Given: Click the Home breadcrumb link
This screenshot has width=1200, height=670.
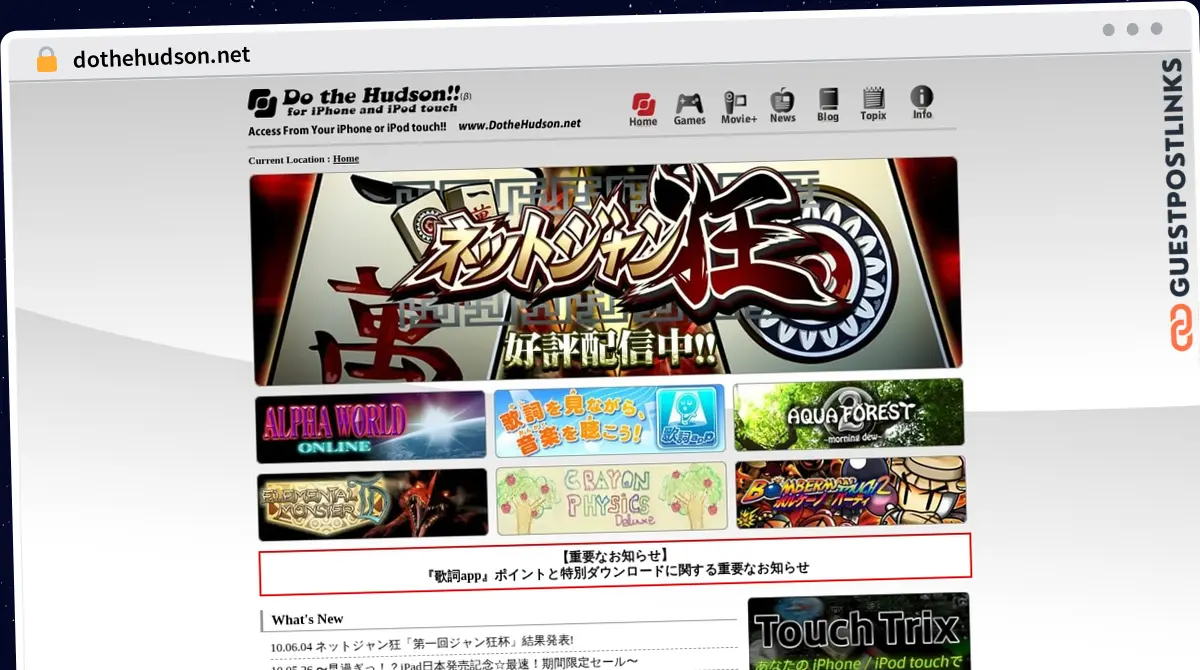Looking at the screenshot, I should [346, 159].
